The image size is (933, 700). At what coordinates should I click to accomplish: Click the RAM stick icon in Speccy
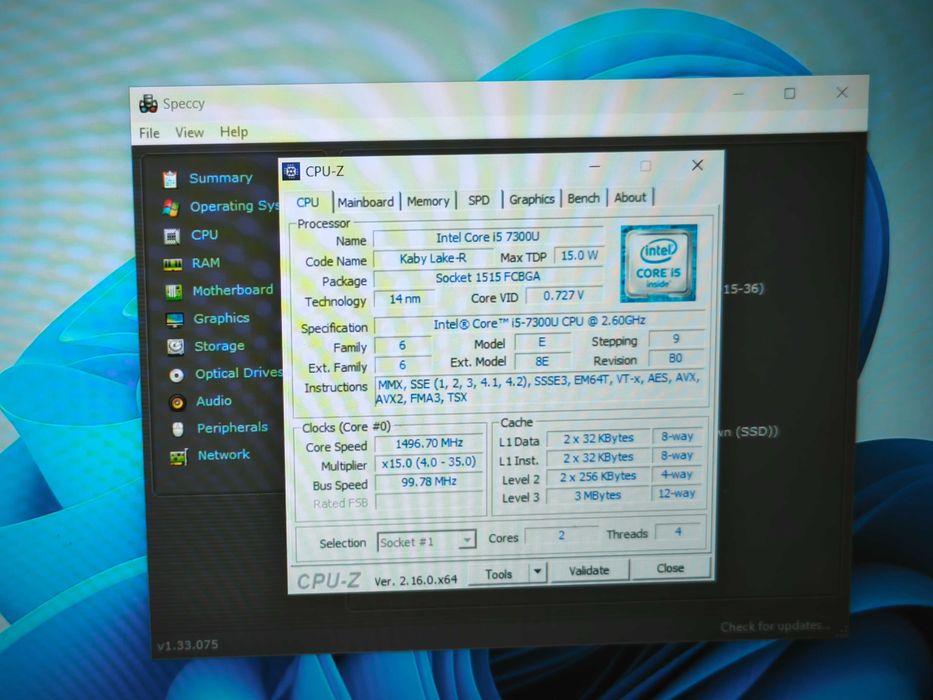pyautogui.click(x=173, y=264)
